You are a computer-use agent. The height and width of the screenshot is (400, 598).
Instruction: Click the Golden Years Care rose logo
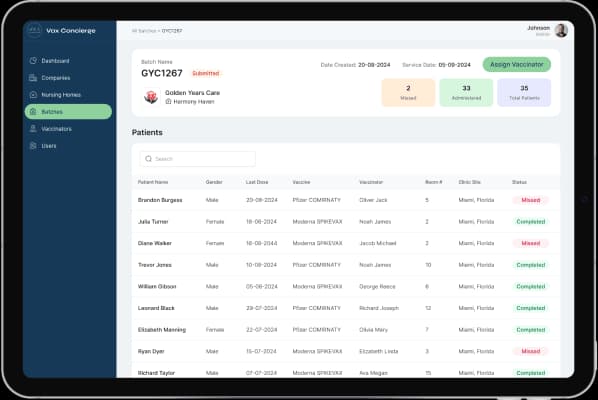(151, 97)
